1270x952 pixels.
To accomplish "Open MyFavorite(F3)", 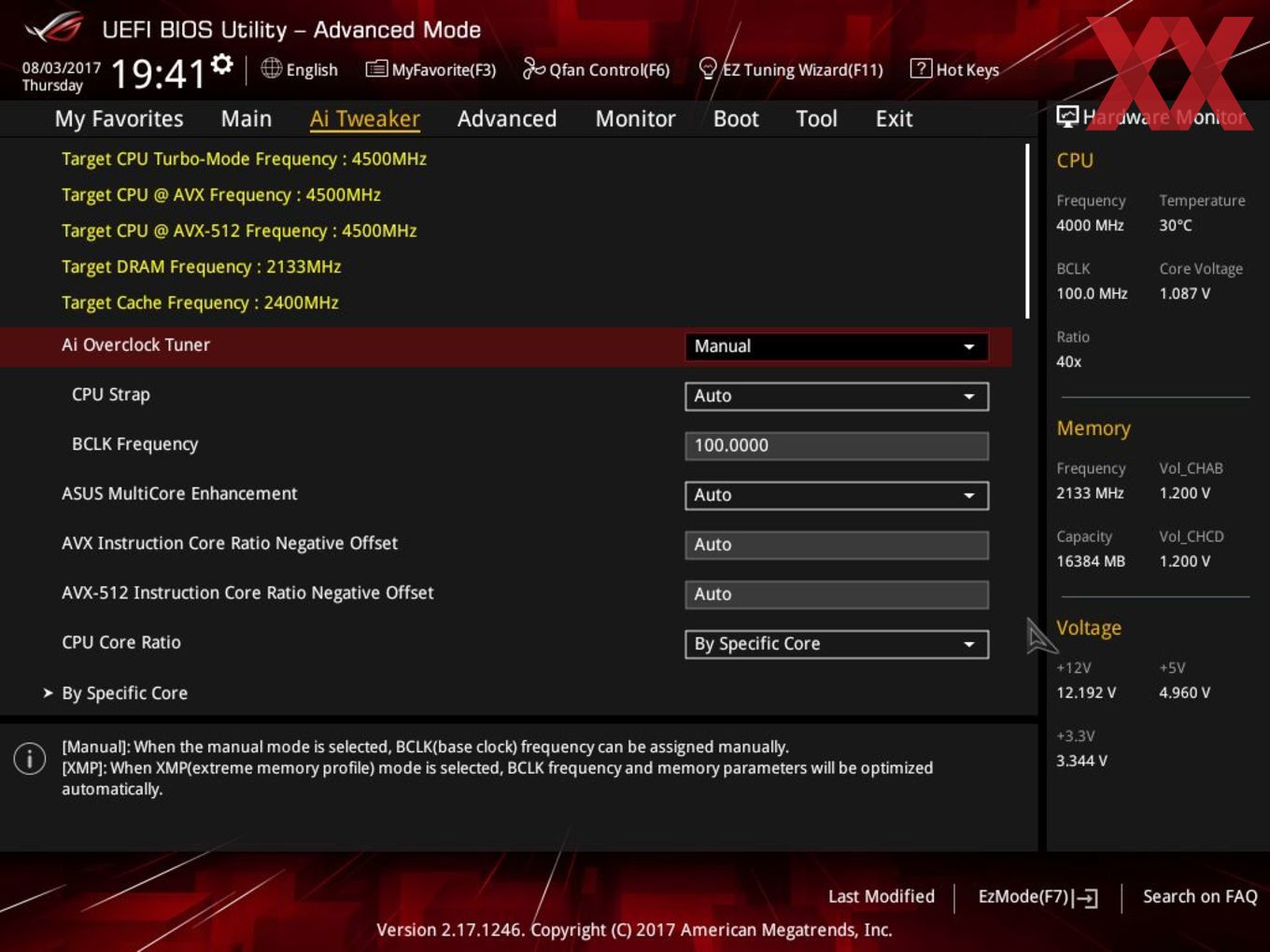I will point(430,69).
